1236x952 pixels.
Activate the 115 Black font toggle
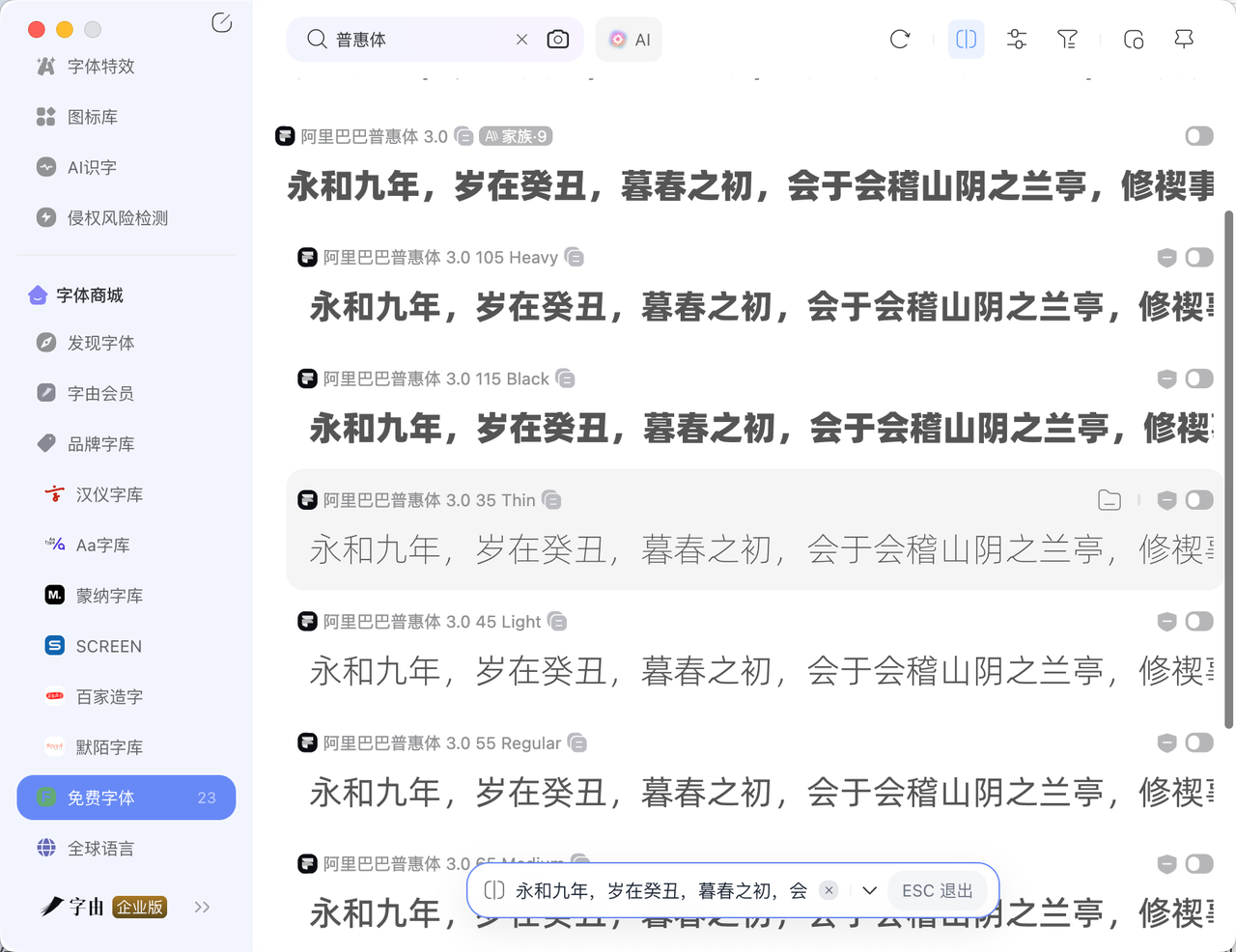tap(1198, 378)
